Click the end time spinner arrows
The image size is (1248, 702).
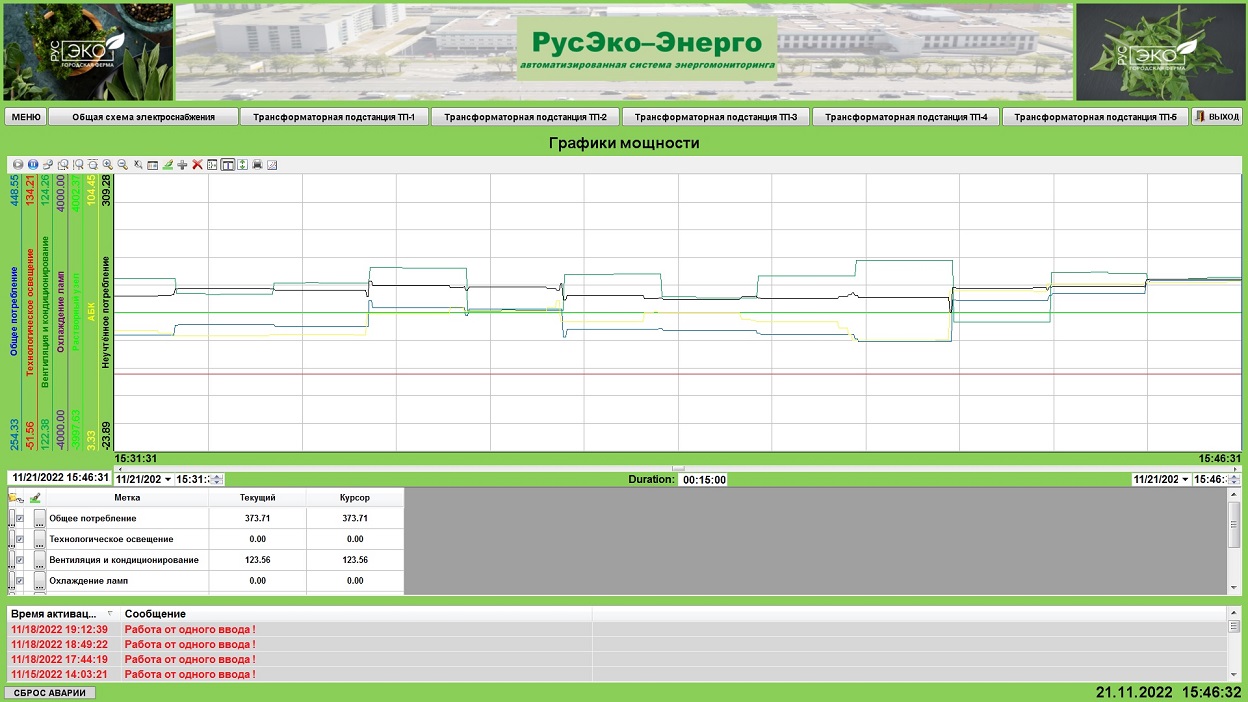(x=1236, y=479)
